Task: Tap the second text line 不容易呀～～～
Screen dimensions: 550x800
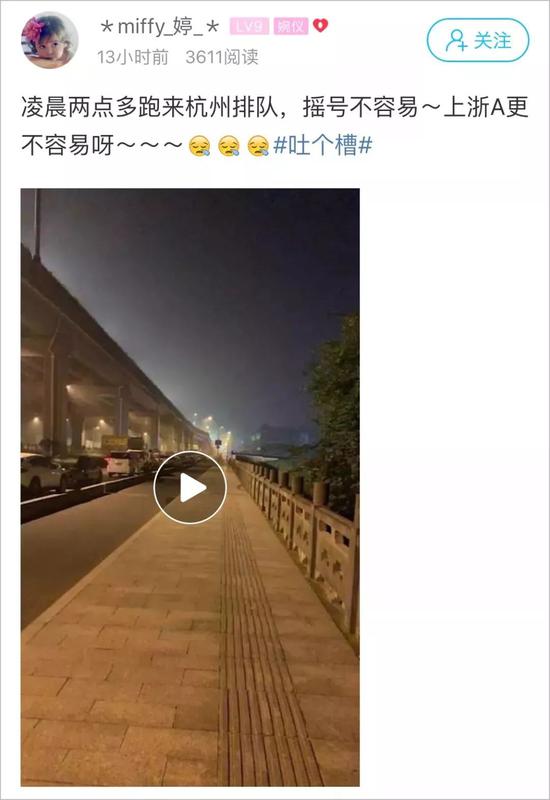Action: [102, 146]
